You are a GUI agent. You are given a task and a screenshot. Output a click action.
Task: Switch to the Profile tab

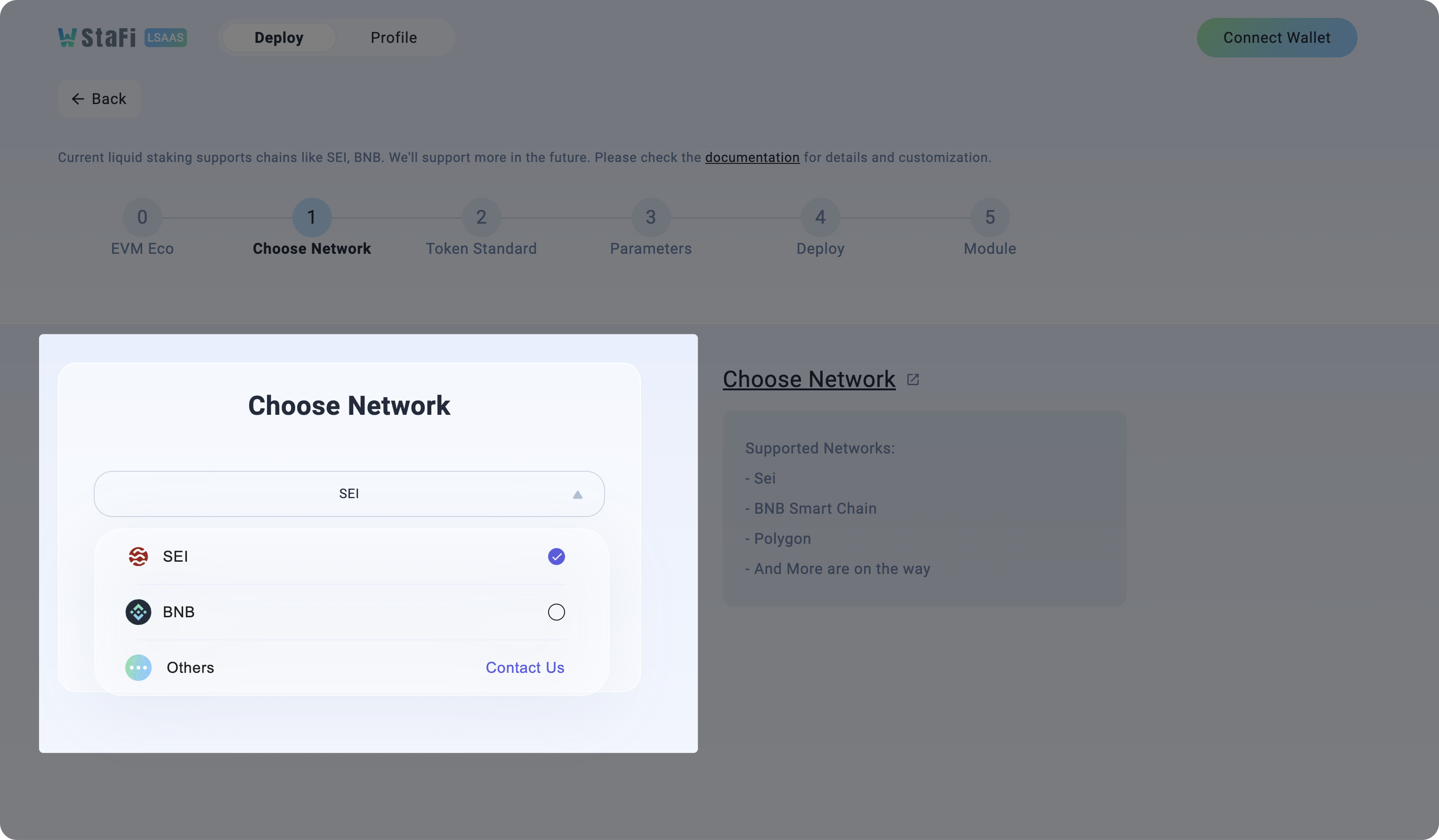[394, 38]
